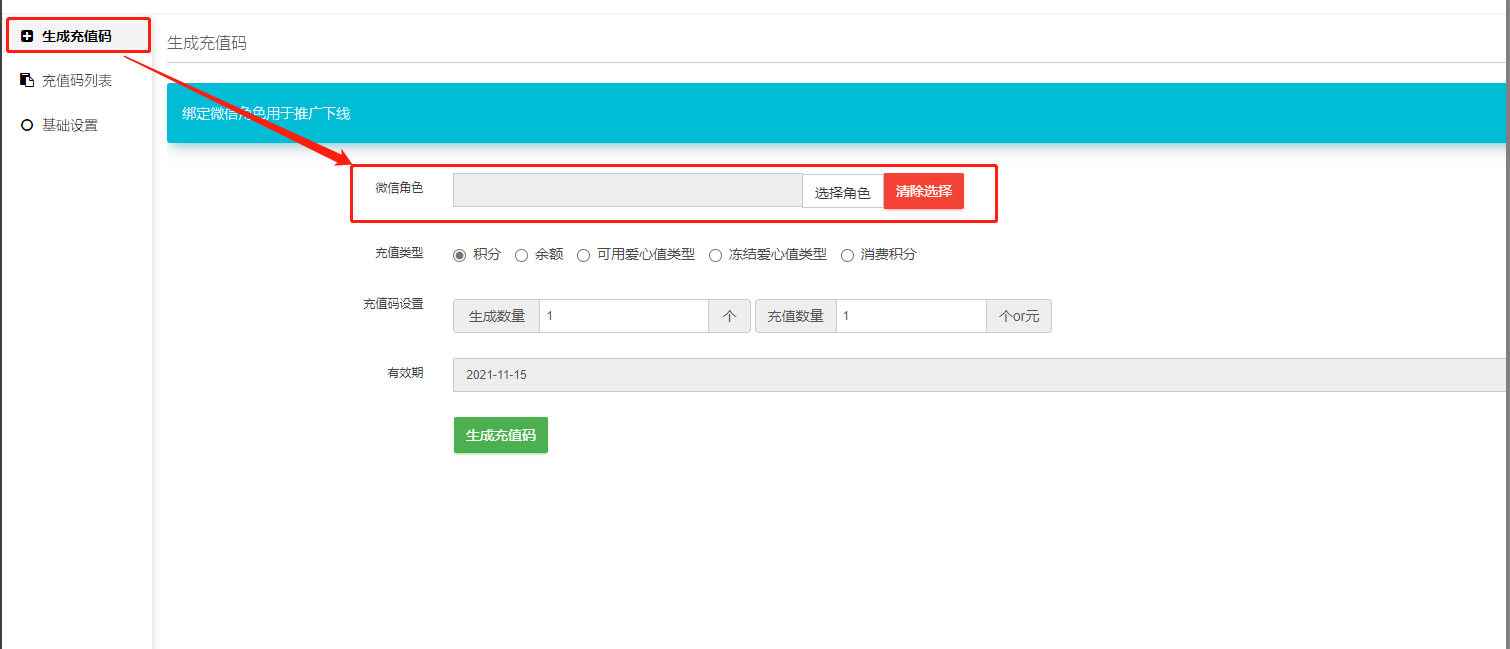
Task: Choose the 余额 recharge type radio button
Action: tap(521, 255)
